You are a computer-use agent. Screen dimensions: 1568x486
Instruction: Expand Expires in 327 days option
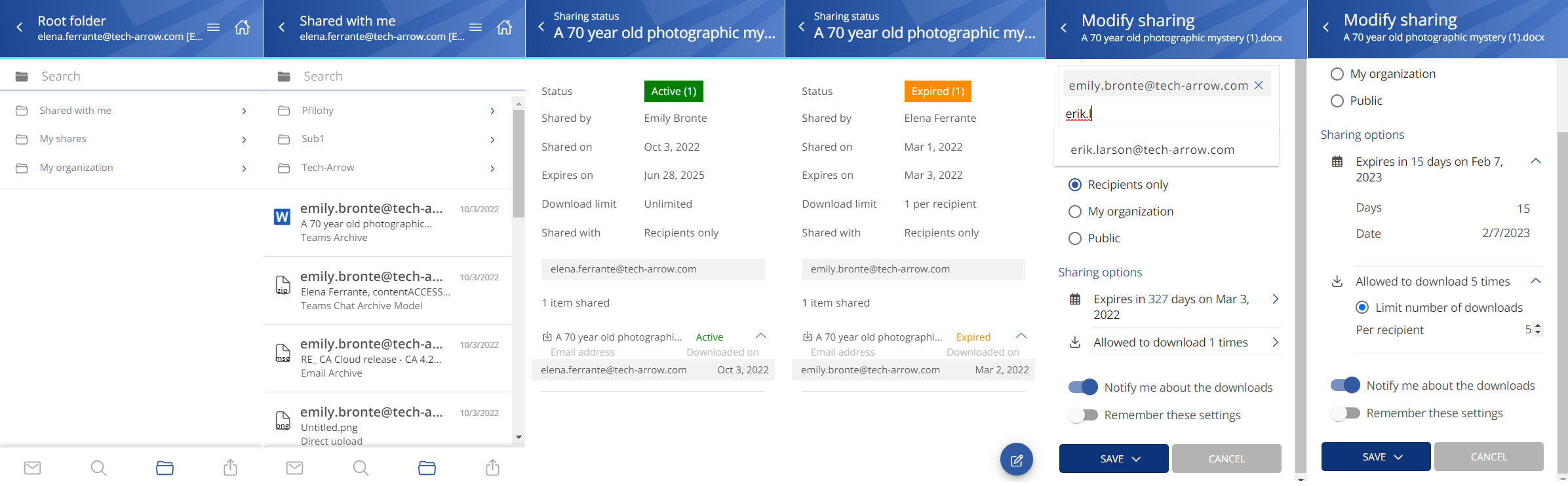click(x=1275, y=299)
